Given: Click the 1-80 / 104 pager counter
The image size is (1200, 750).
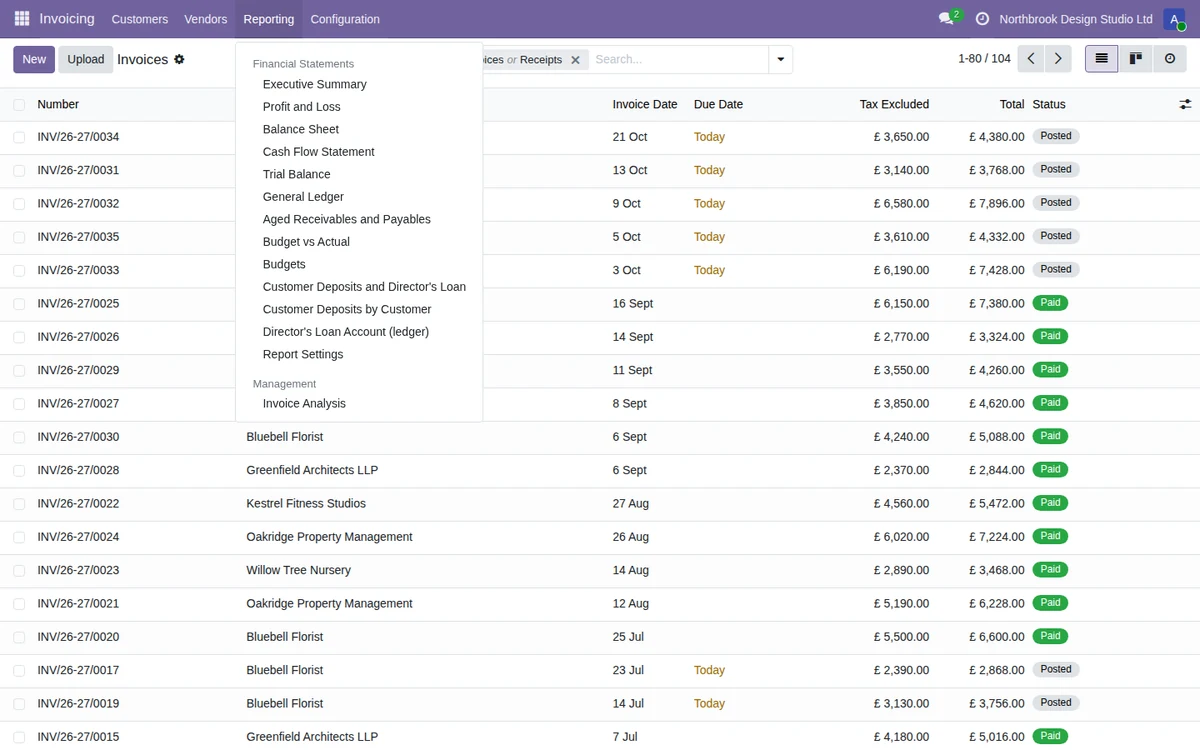Looking at the screenshot, I should pyautogui.click(x=984, y=59).
